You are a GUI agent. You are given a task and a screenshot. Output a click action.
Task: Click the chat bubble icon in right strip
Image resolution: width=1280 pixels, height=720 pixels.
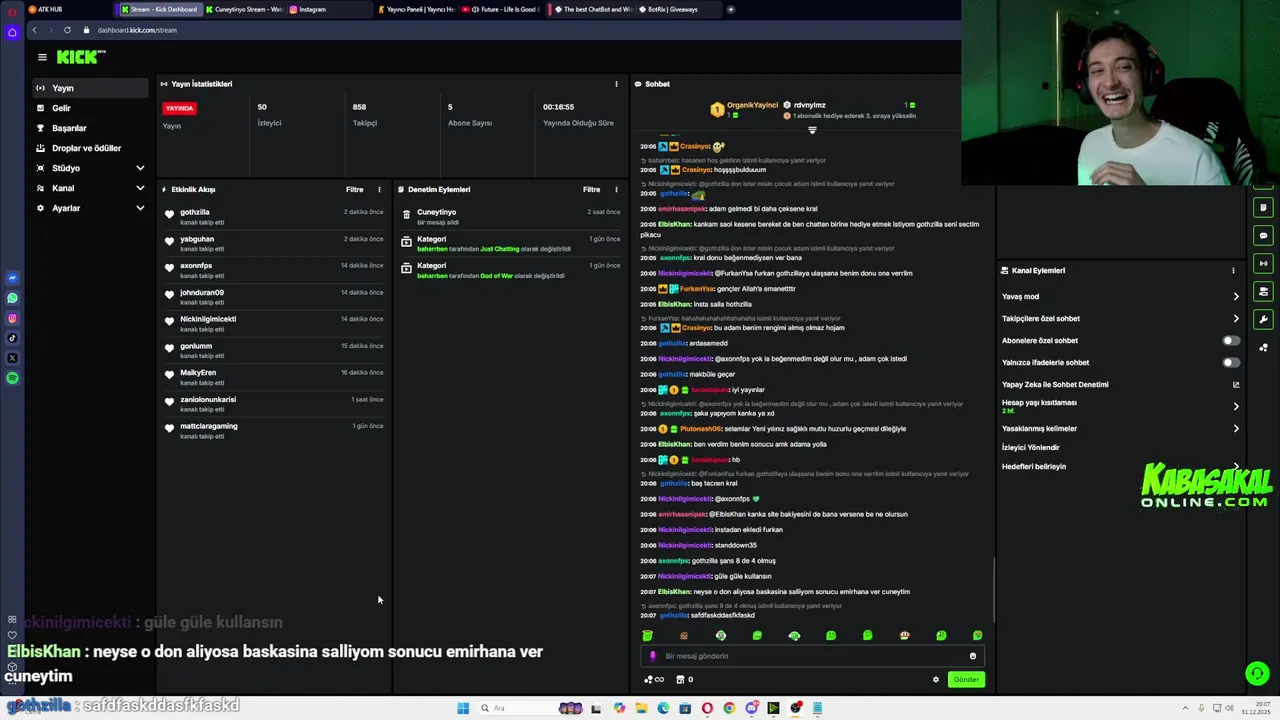1263,236
